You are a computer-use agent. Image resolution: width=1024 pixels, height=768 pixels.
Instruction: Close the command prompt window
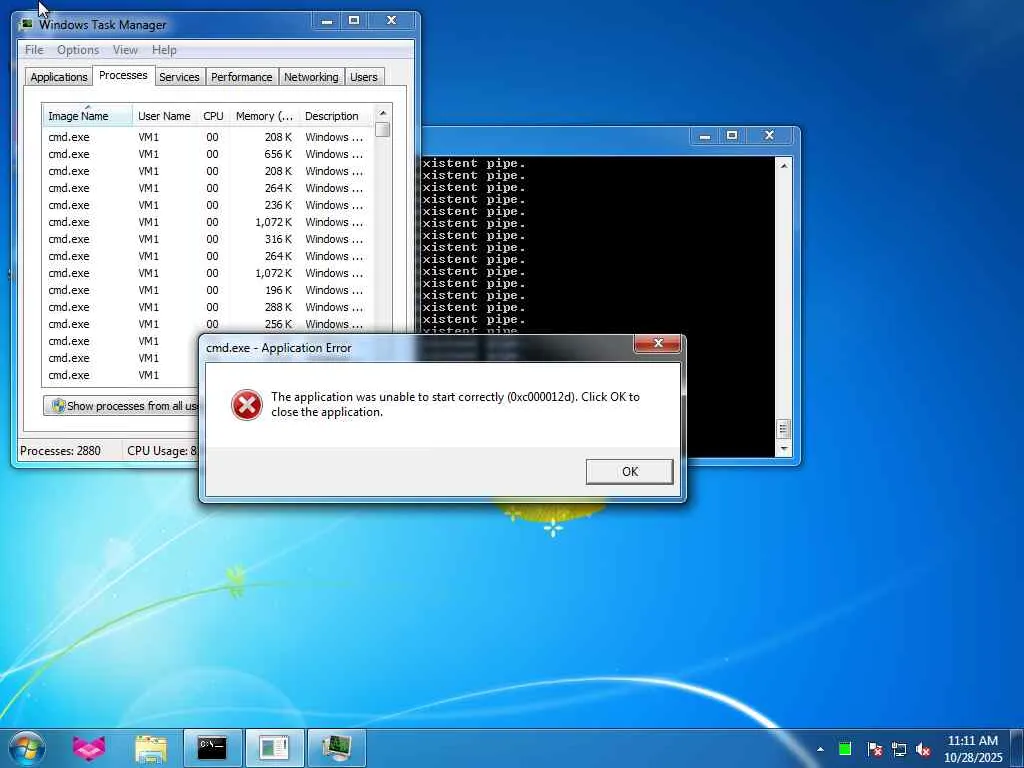tap(769, 136)
